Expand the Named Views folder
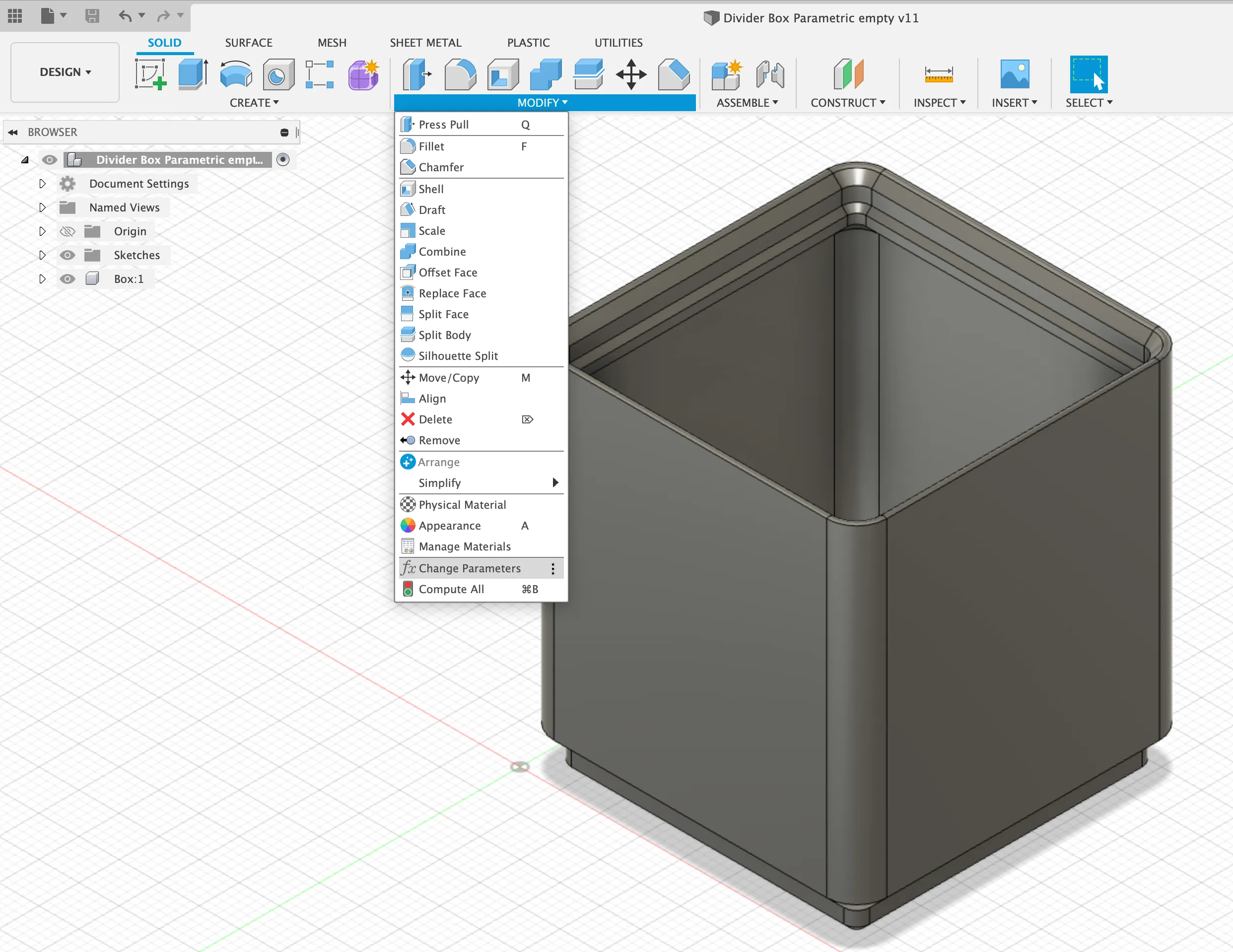The image size is (1233, 952). 42,207
